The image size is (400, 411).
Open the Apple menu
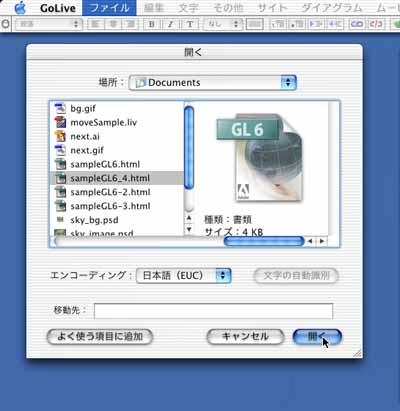coord(20,7)
